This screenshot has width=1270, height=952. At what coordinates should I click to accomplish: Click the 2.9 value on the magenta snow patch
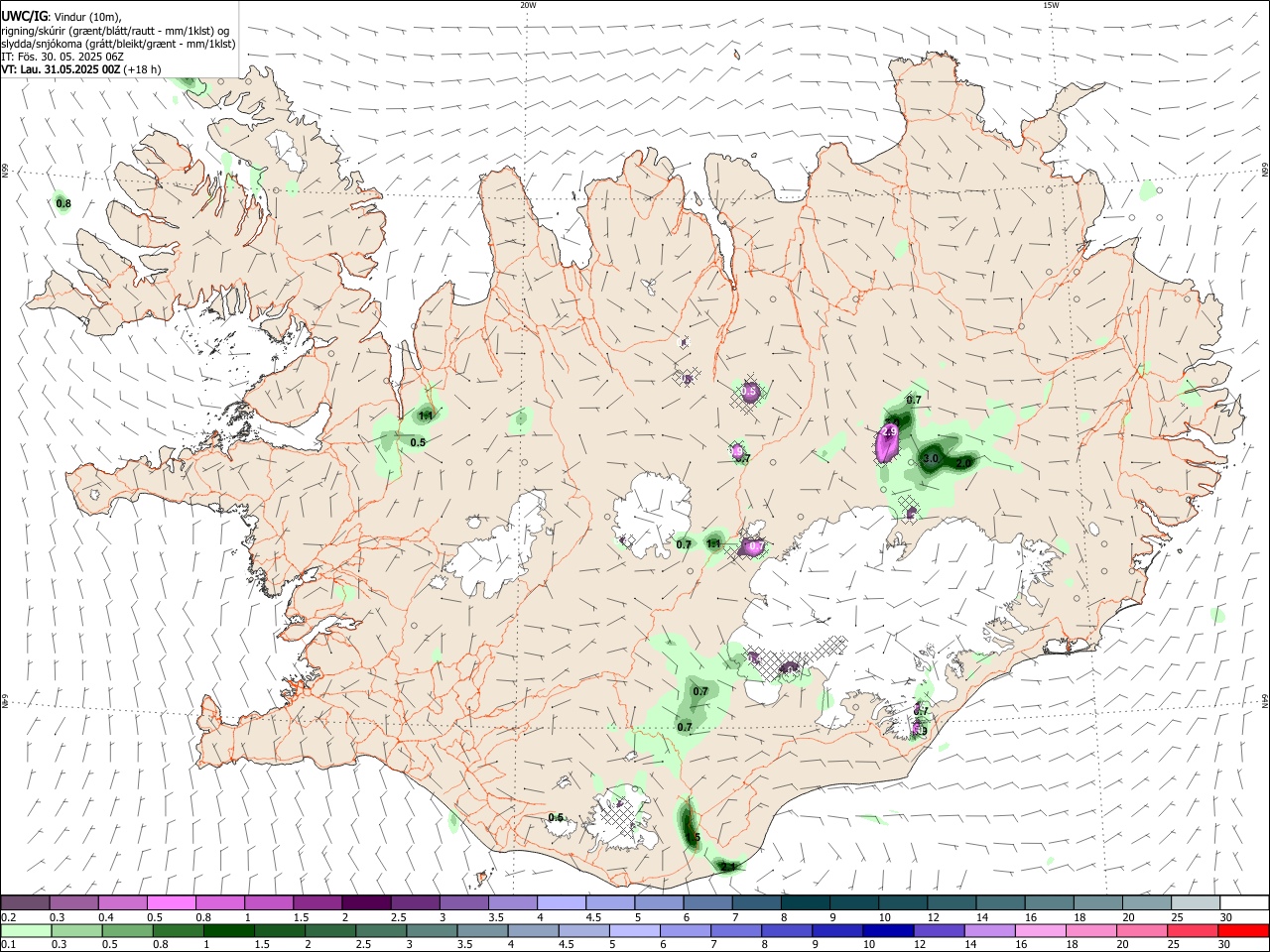890,432
